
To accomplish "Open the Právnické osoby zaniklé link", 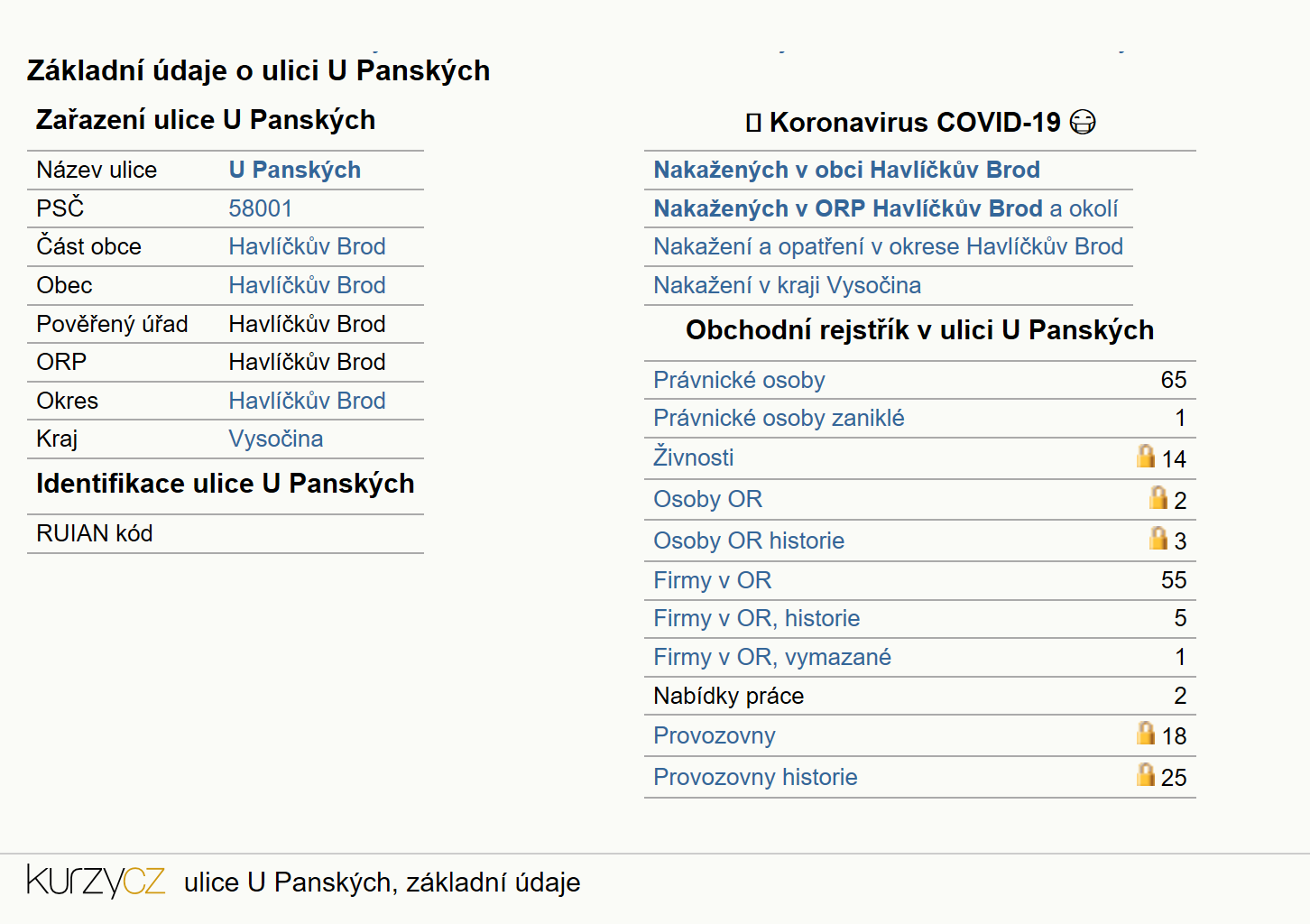I will pyautogui.click(x=780, y=418).
